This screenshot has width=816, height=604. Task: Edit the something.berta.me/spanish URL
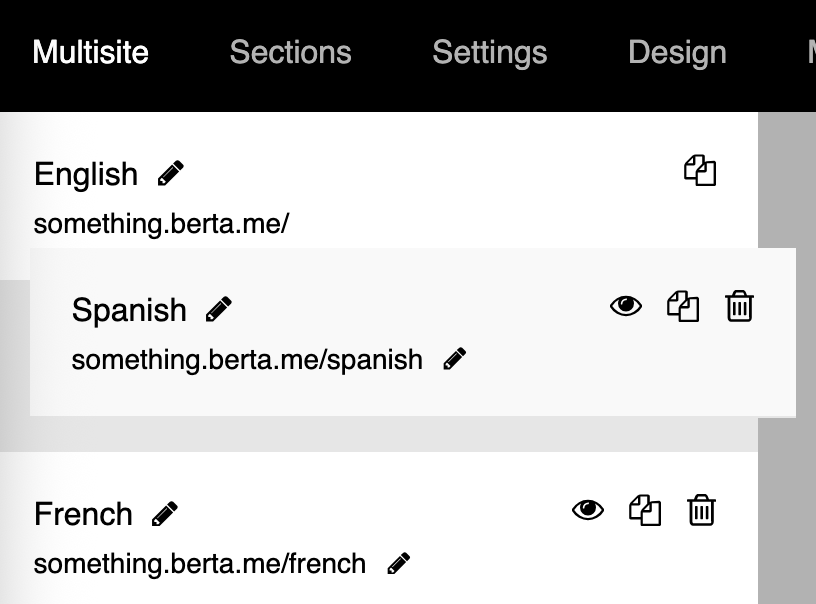[454, 359]
